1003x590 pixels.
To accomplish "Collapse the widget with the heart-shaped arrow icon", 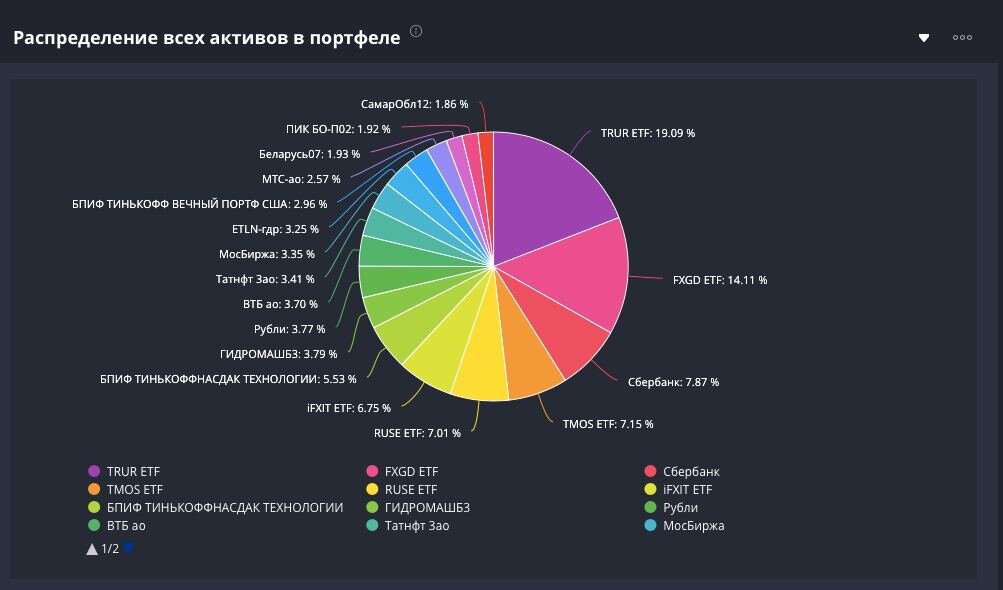I will 924,38.
